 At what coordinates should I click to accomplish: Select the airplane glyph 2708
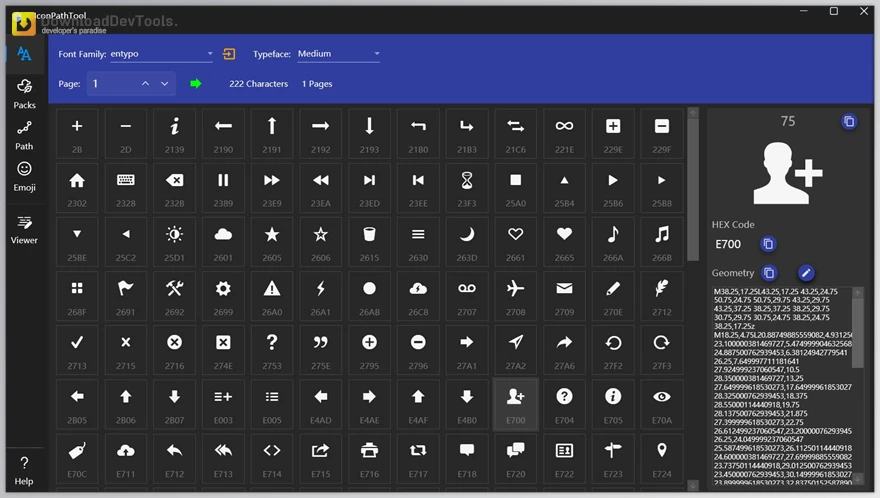click(515, 295)
